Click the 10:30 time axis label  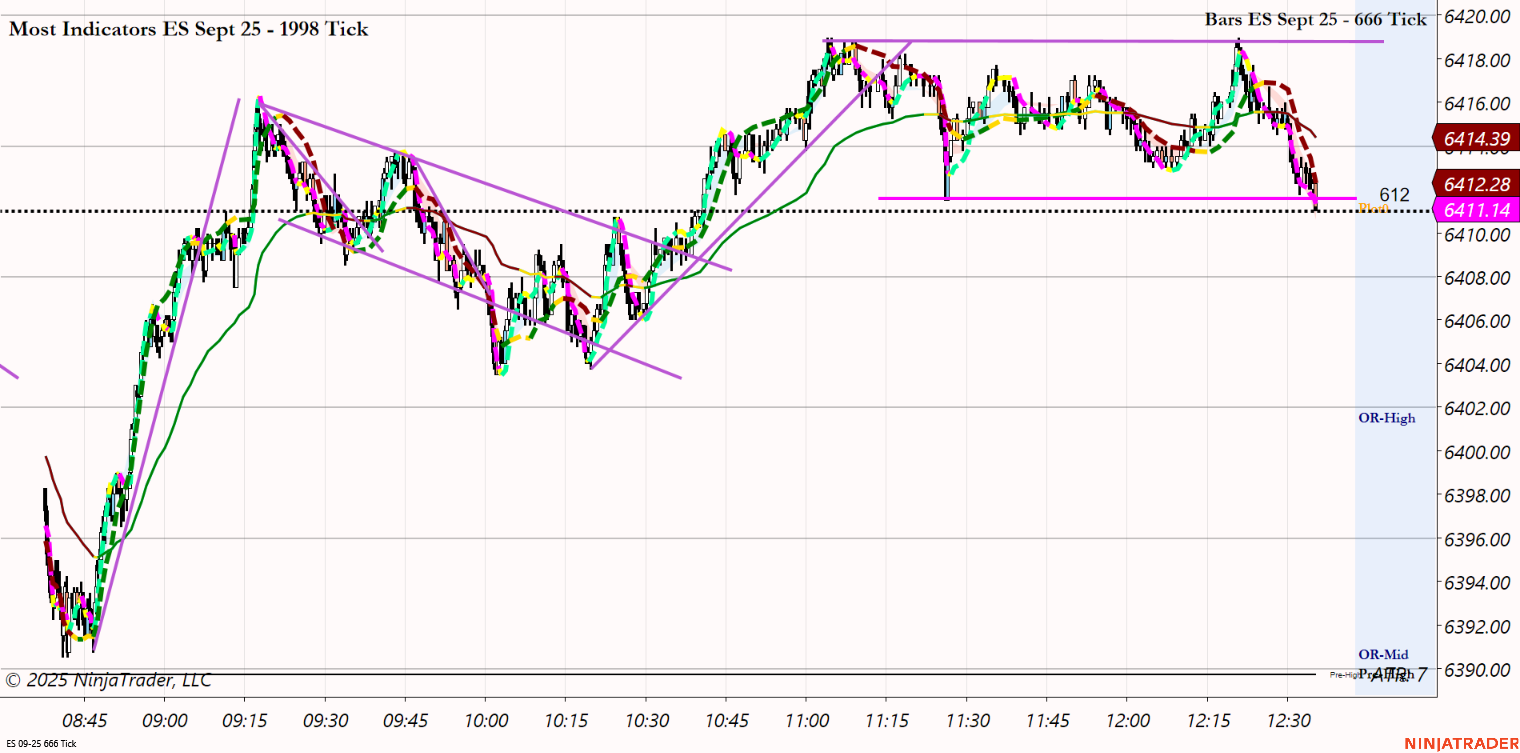click(645, 720)
